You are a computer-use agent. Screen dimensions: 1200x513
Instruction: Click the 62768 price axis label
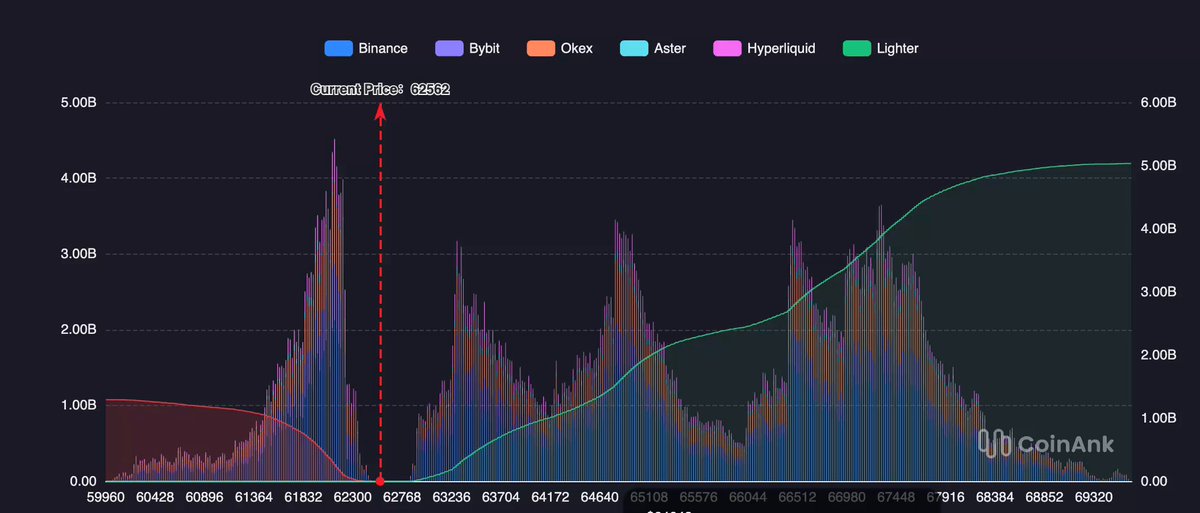(402, 497)
